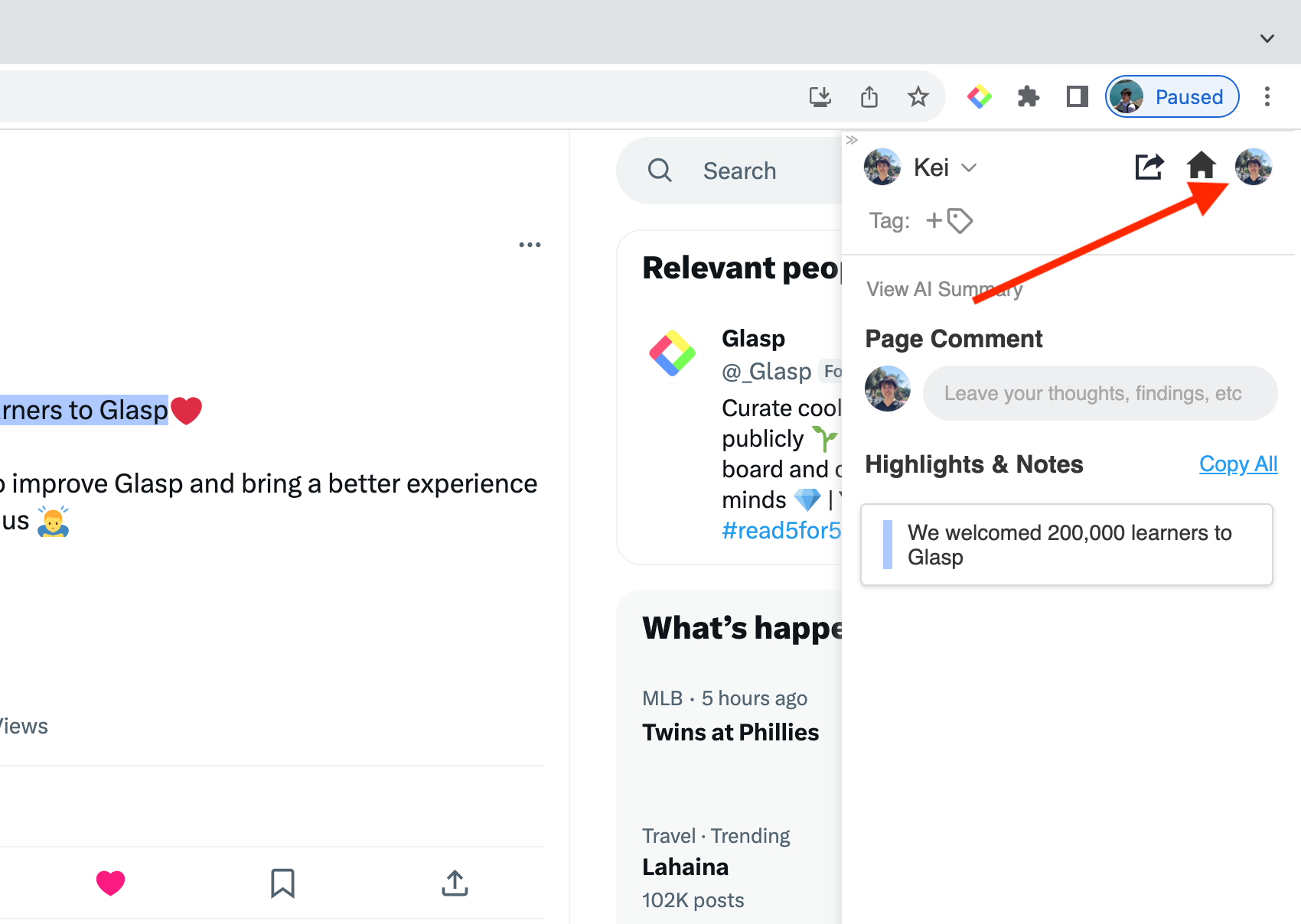Open Chrome's three-dot menu
Image resolution: width=1301 pixels, height=924 pixels.
(x=1267, y=96)
